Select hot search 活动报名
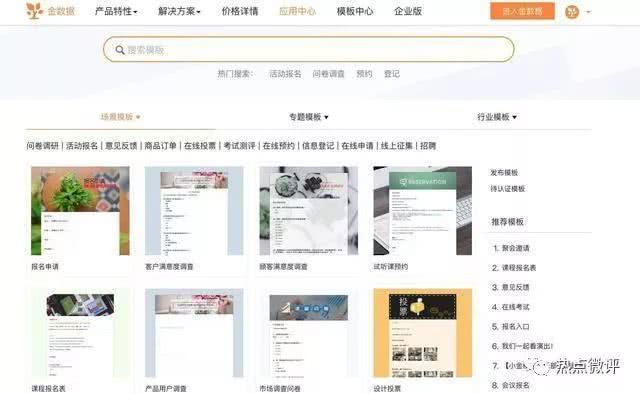Image resolution: width=640 pixels, height=394 pixels. (285, 74)
